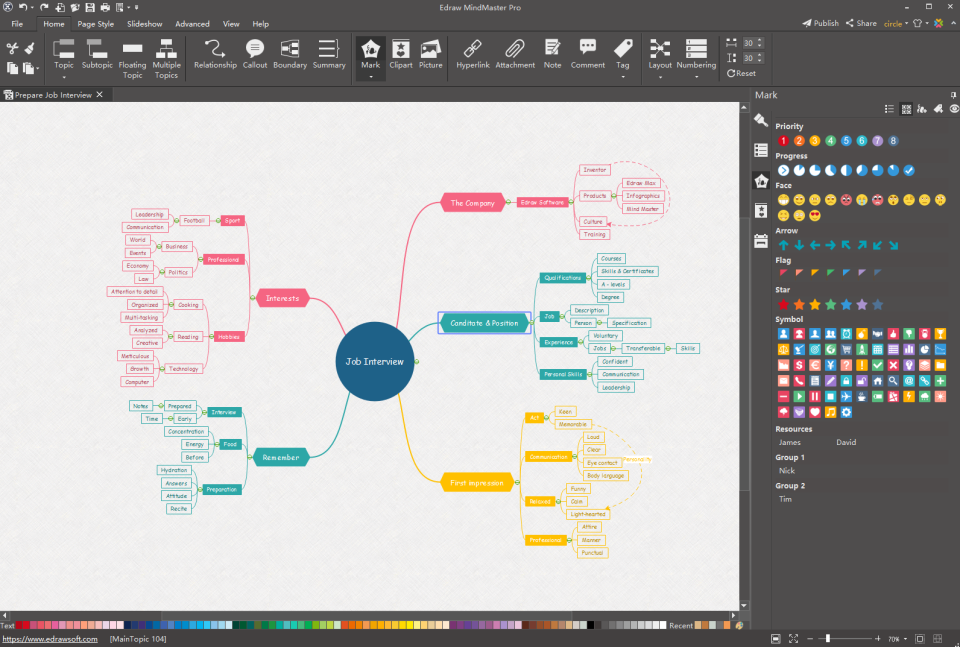Apply red Priority 1 mark
The image size is (960, 647).
[783, 141]
